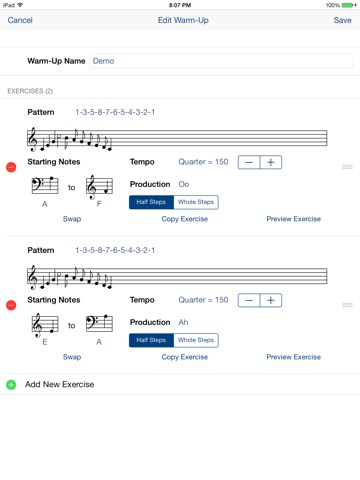
Task: Open pattern selector of first exercise
Action: pos(115,112)
